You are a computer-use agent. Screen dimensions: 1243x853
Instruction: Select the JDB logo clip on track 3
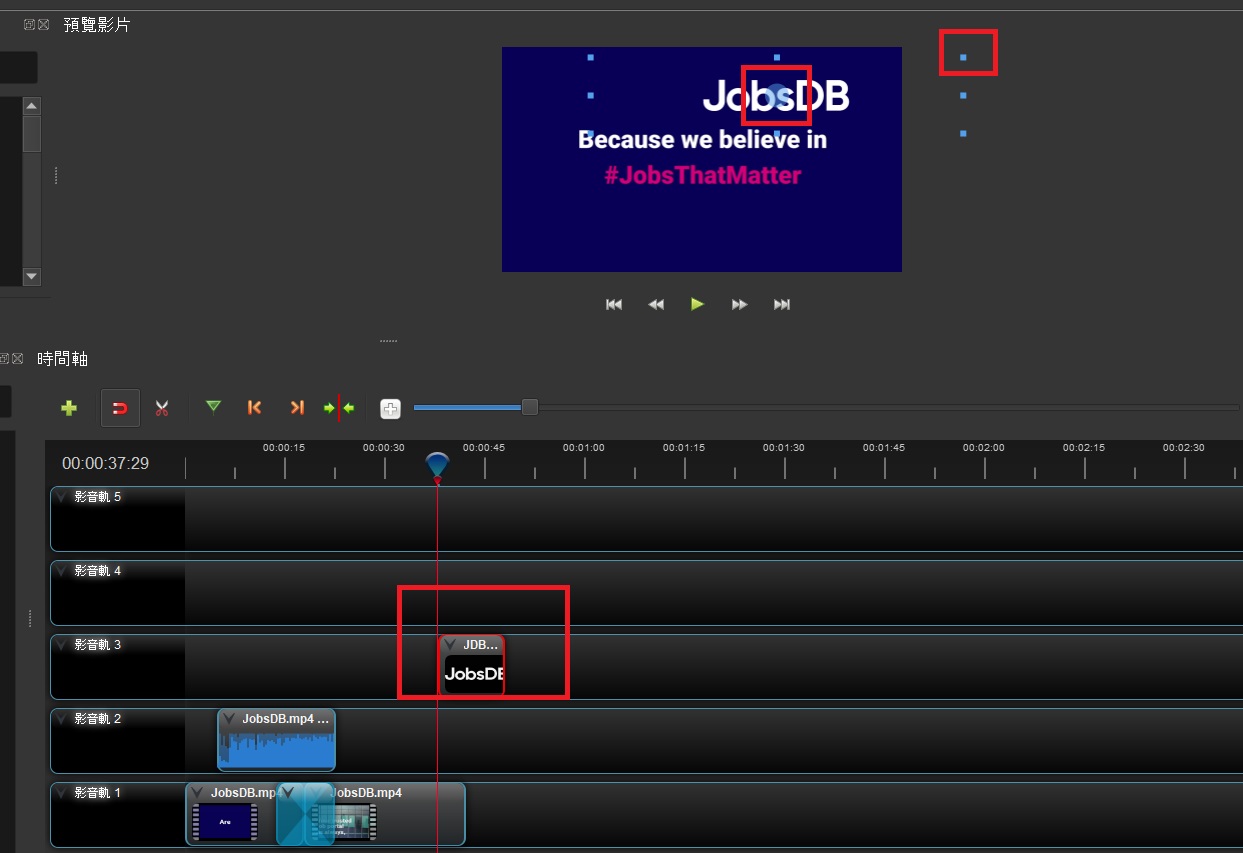[x=473, y=674]
